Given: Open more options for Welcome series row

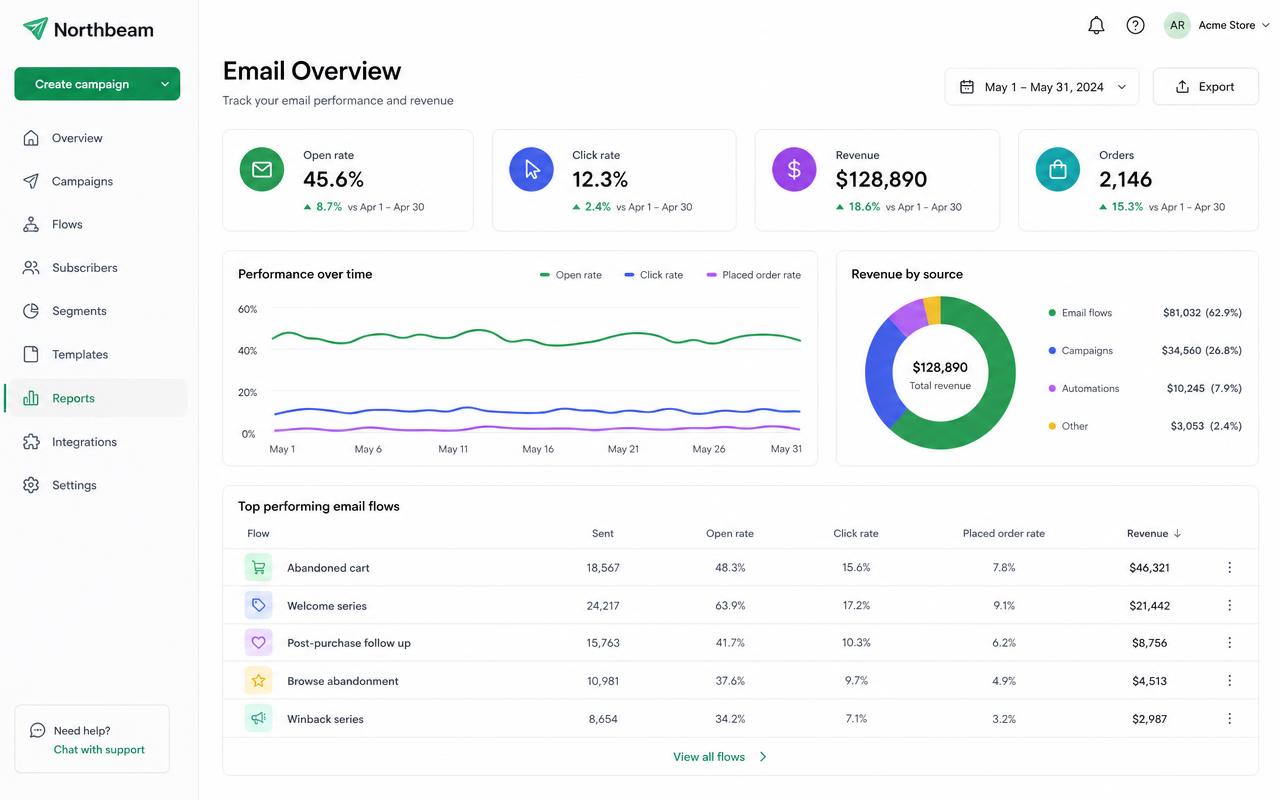Looking at the screenshot, I should click(1229, 605).
